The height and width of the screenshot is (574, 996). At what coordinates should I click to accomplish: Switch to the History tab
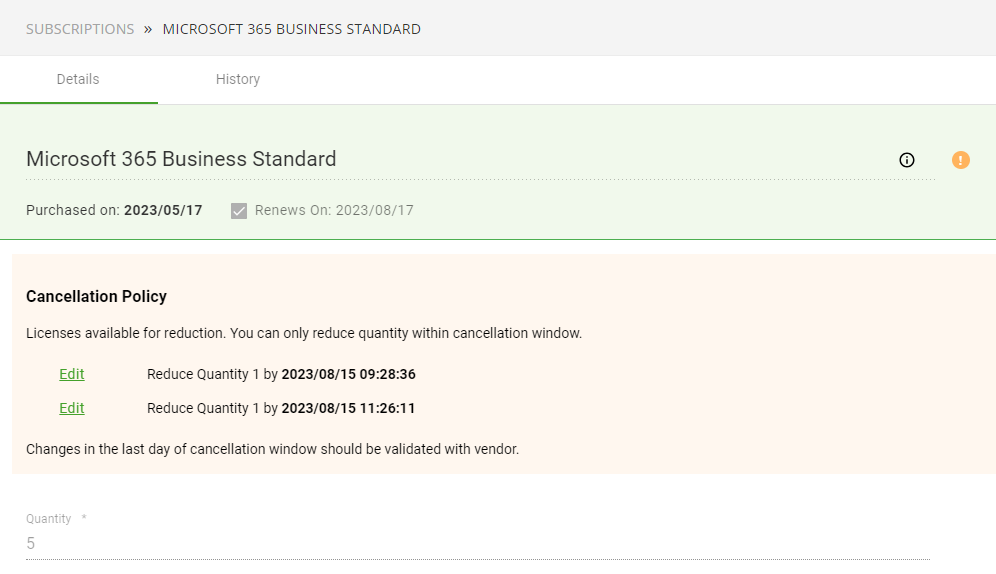[238, 79]
